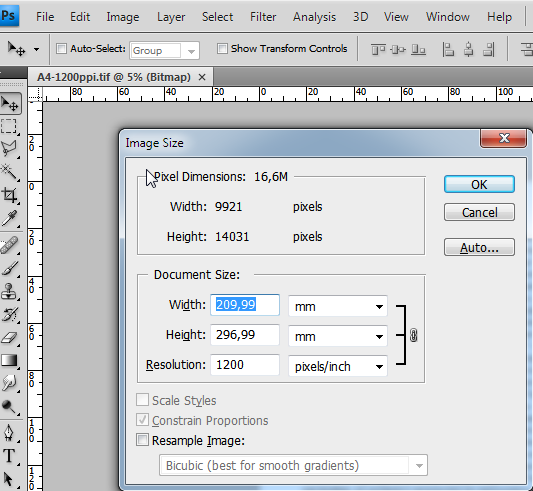Select the Crop tool
The height and width of the screenshot is (491, 533).
pos(9,195)
